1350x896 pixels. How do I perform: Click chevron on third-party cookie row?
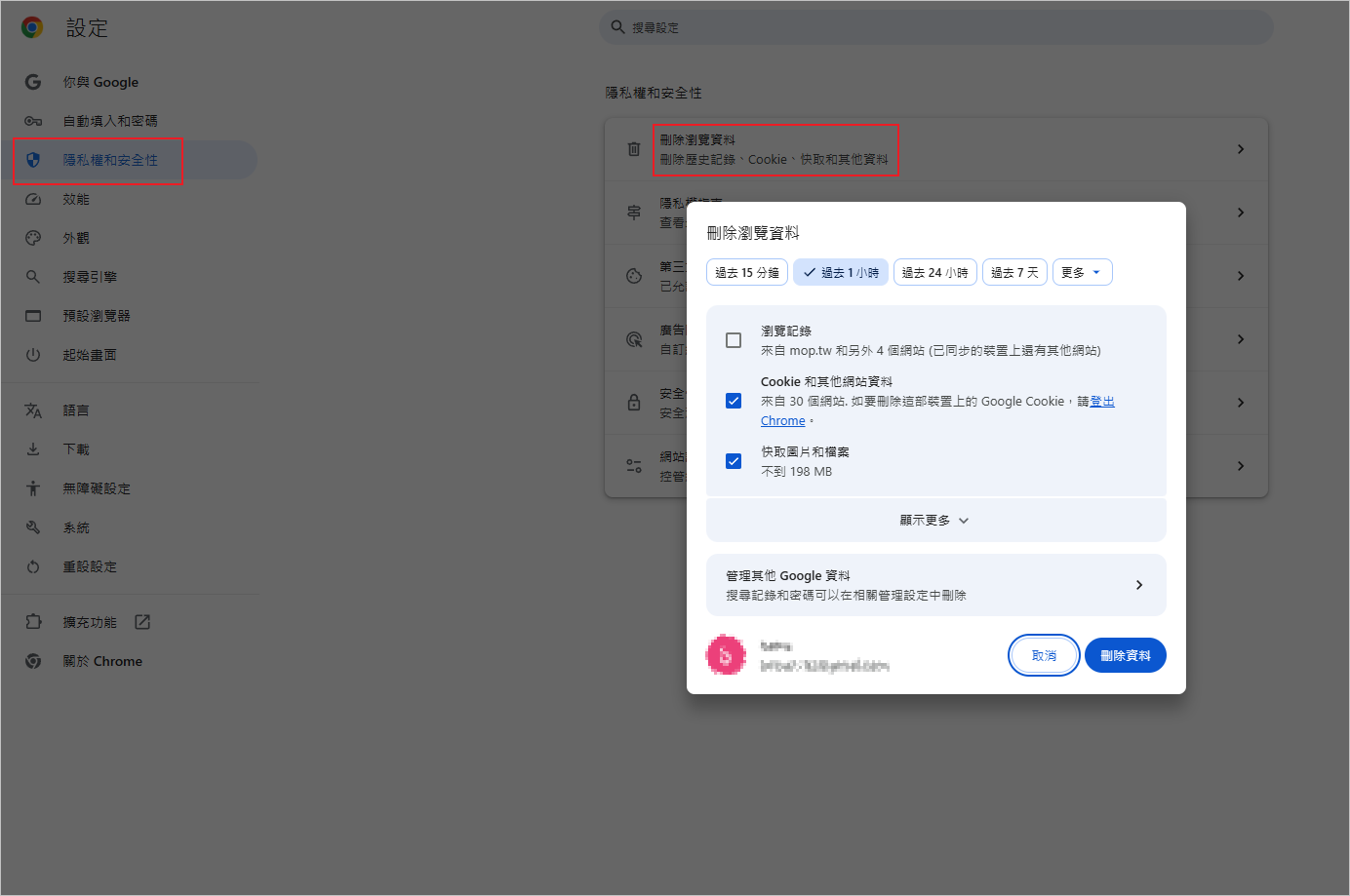point(1241,276)
